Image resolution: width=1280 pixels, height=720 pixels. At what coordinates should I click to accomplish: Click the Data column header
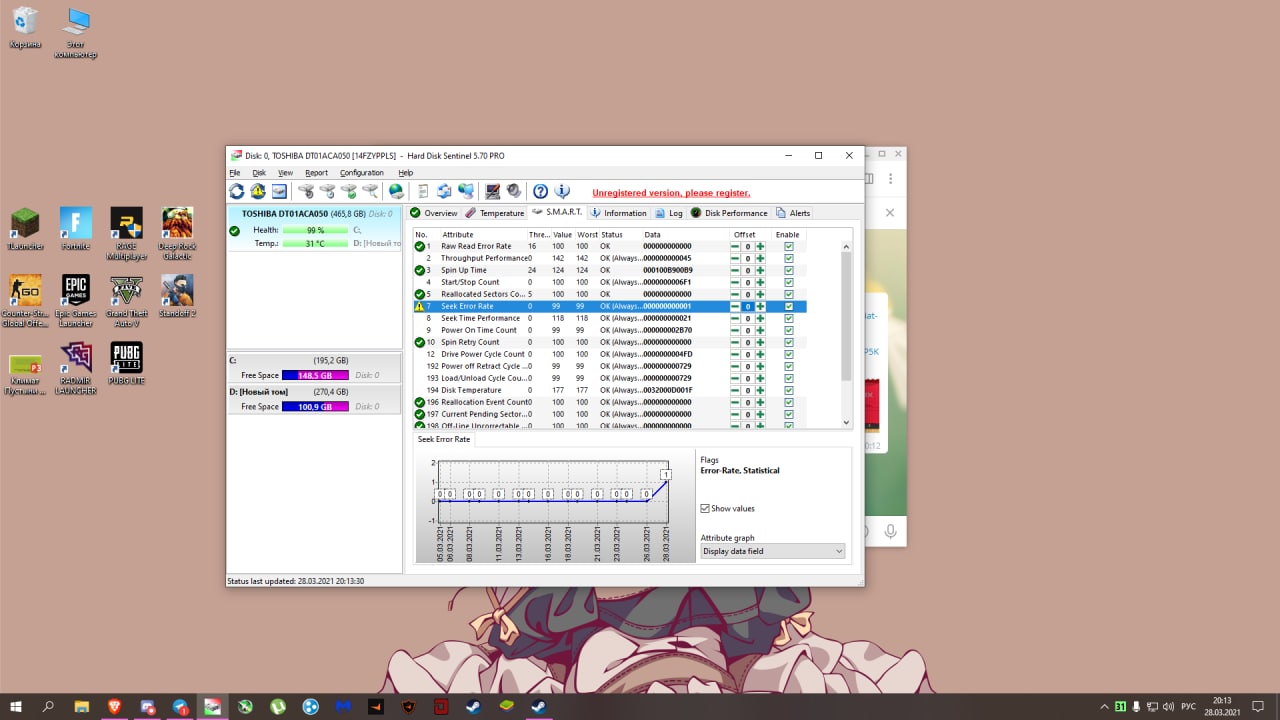(x=686, y=235)
